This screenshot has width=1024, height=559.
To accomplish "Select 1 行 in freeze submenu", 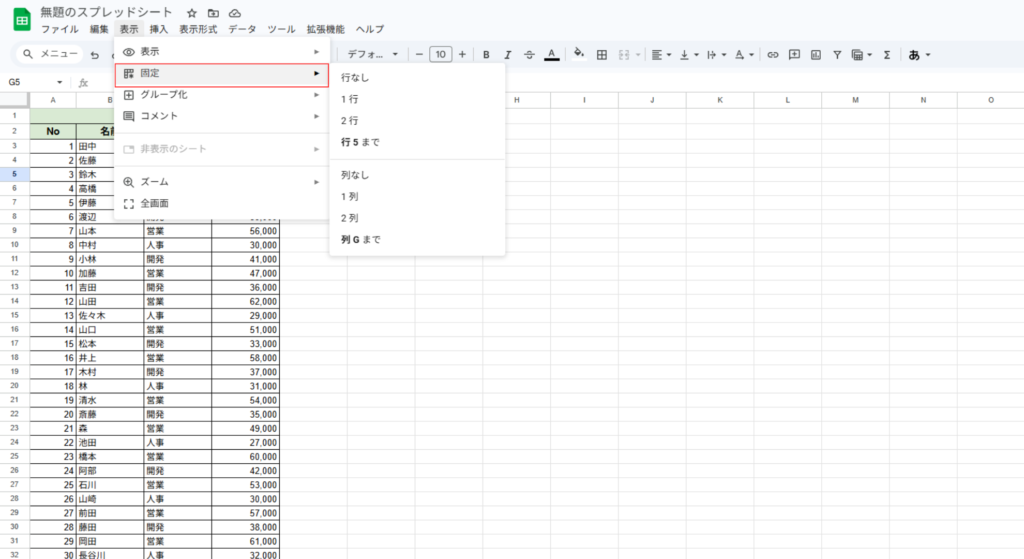I will pos(350,98).
